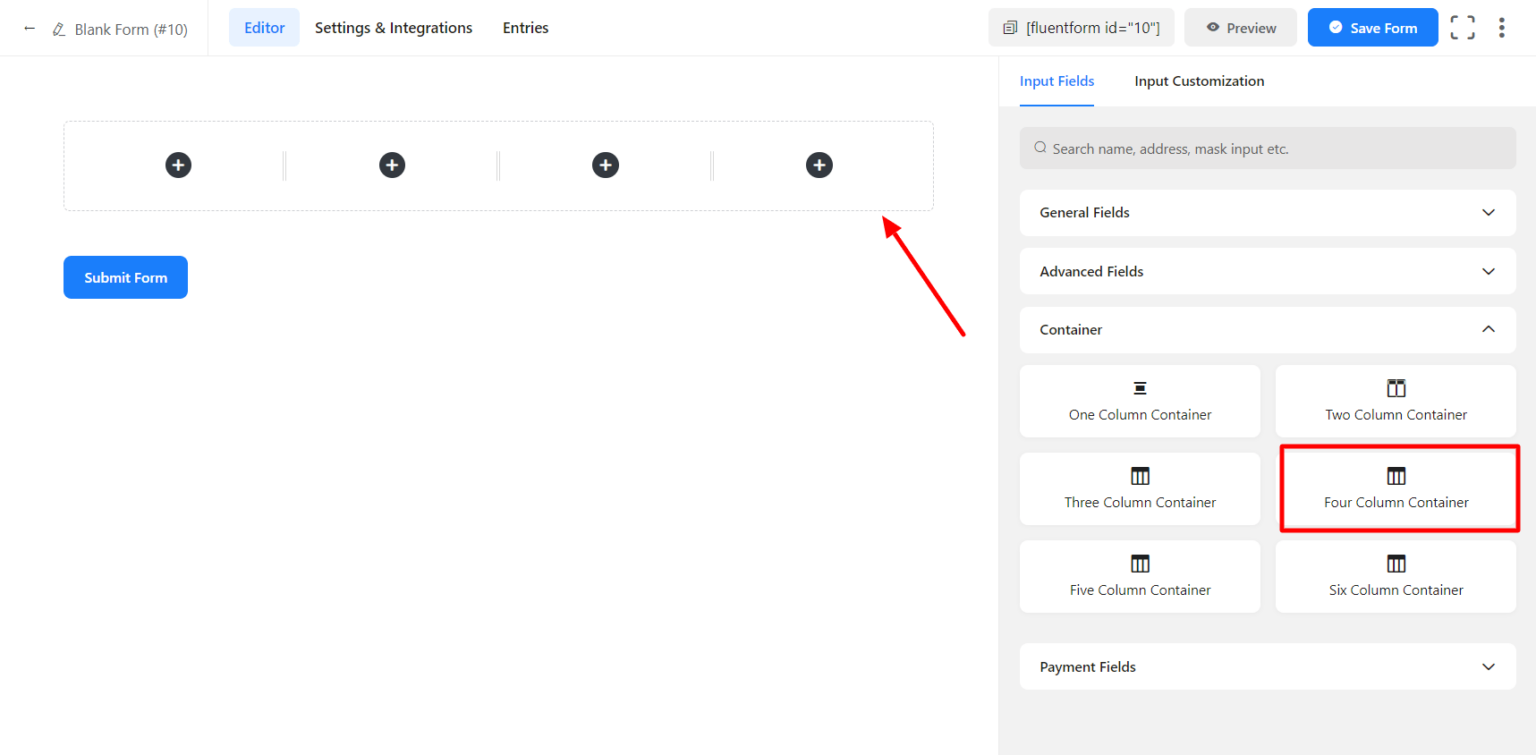Add a field in the last column
This screenshot has width=1536, height=755.
tap(819, 164)
